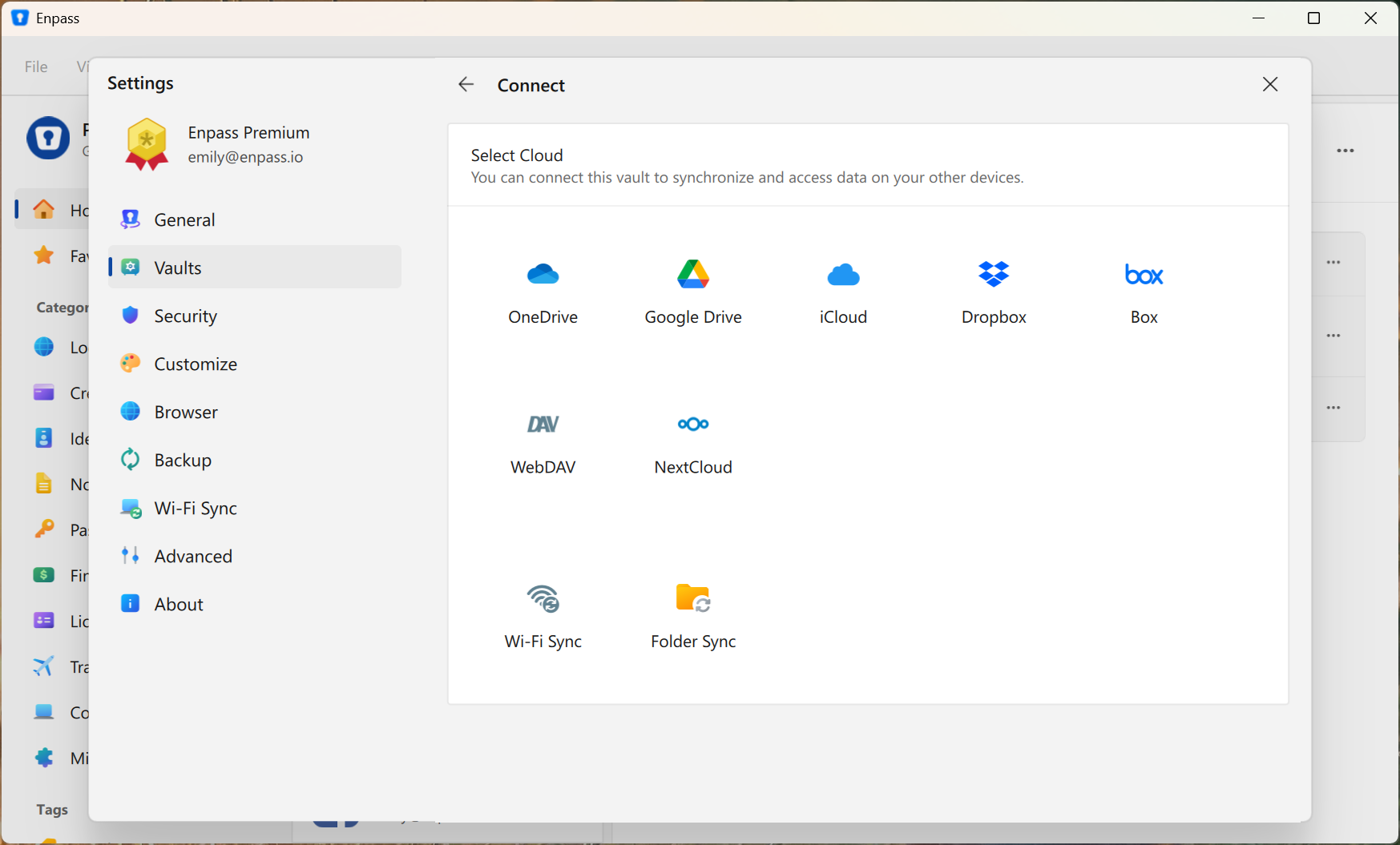Click the Enpass Premium badge icon
Screen dimensions: 1400x845
[147, 144]
